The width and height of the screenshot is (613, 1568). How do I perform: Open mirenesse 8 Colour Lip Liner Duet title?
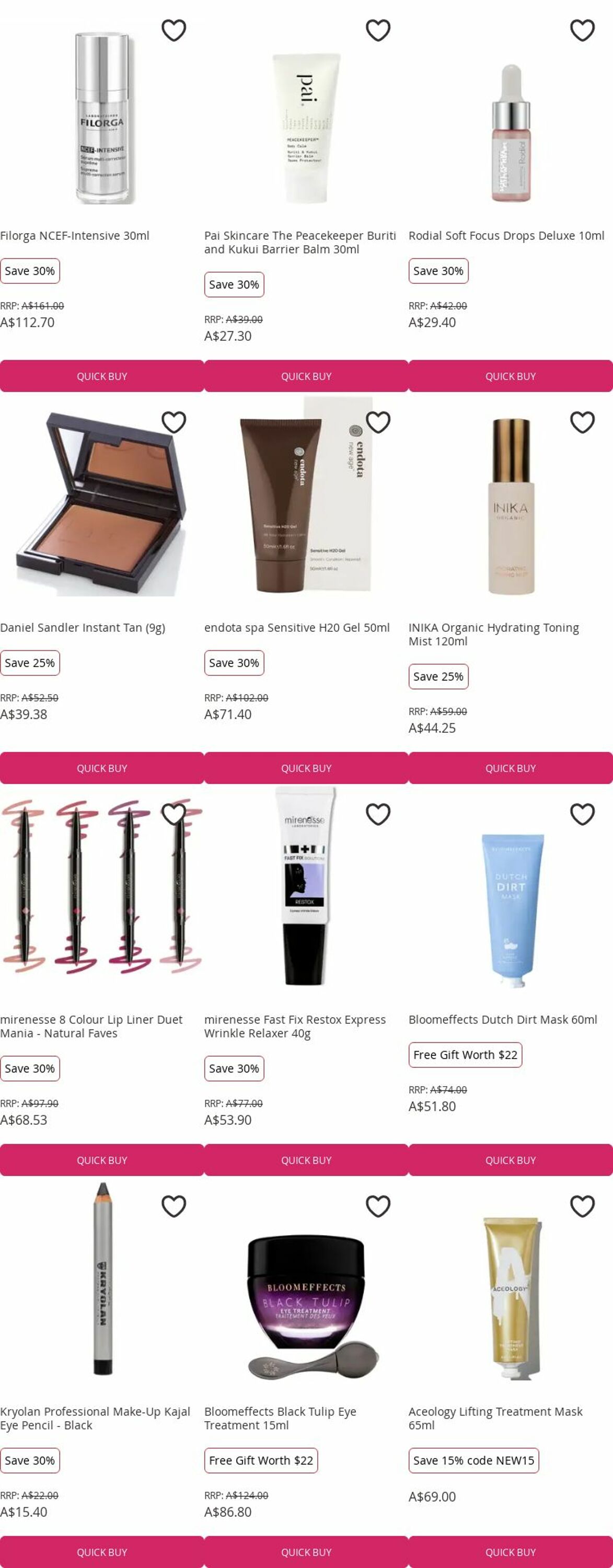pos(91,1027)
